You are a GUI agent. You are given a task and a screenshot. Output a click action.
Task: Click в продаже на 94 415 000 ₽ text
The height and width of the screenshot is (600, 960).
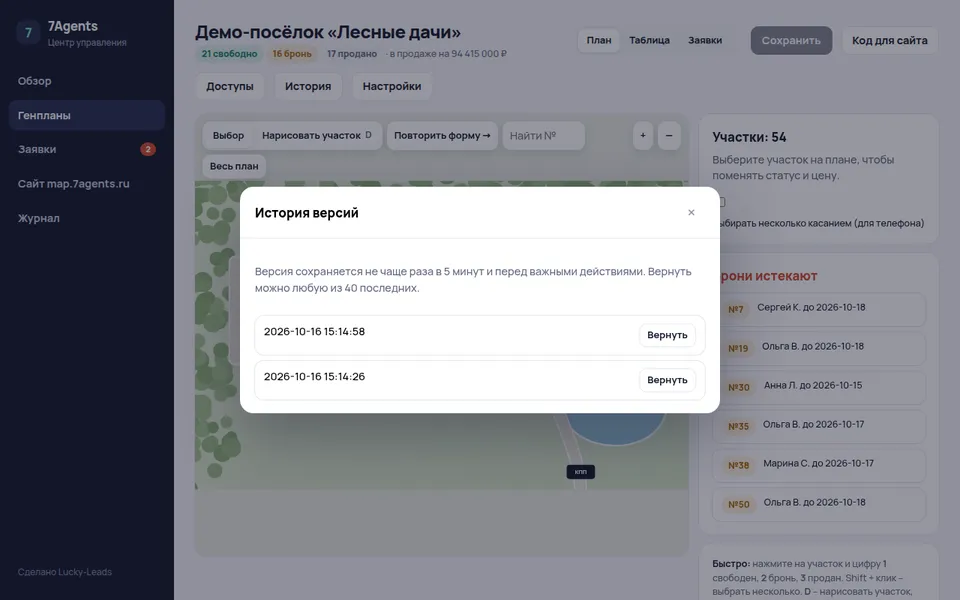click(x=448, y=54)
